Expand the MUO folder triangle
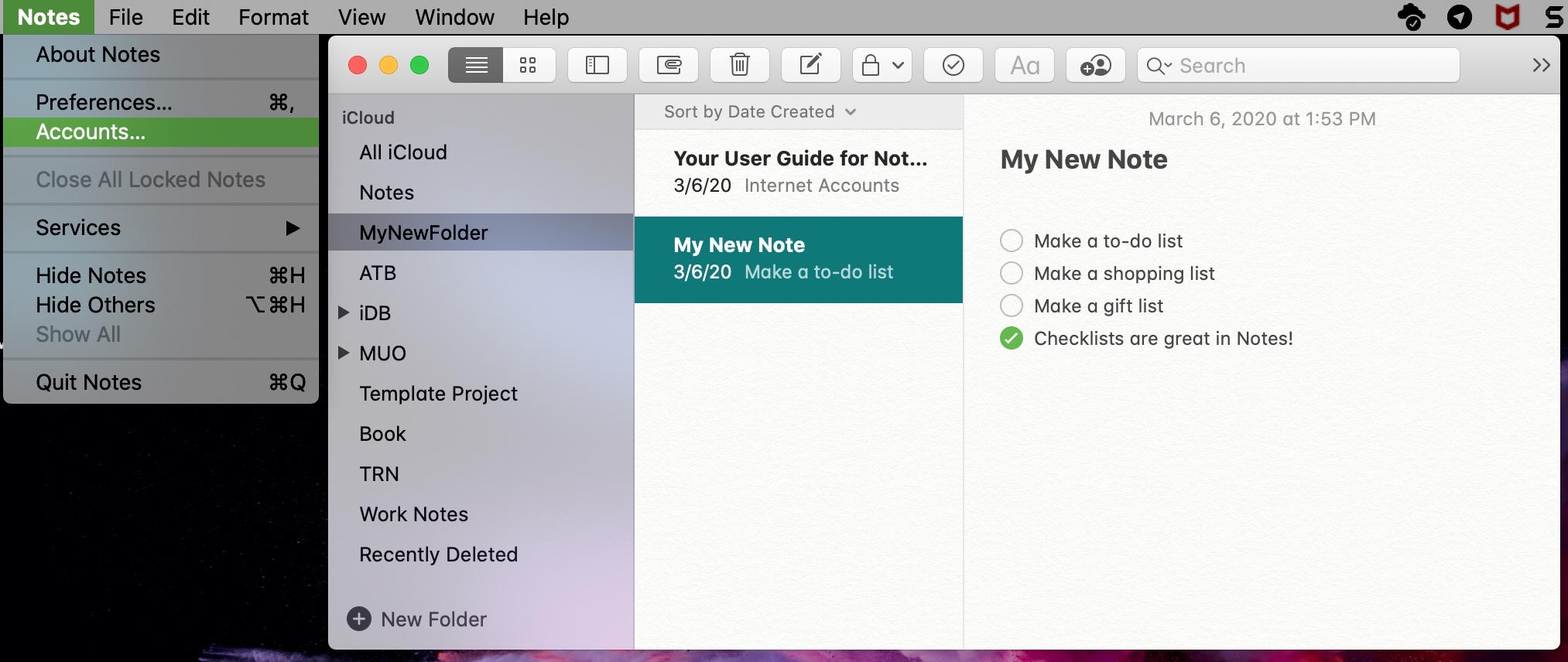This screenshot has width=1568, height=662. click(344, 353)
